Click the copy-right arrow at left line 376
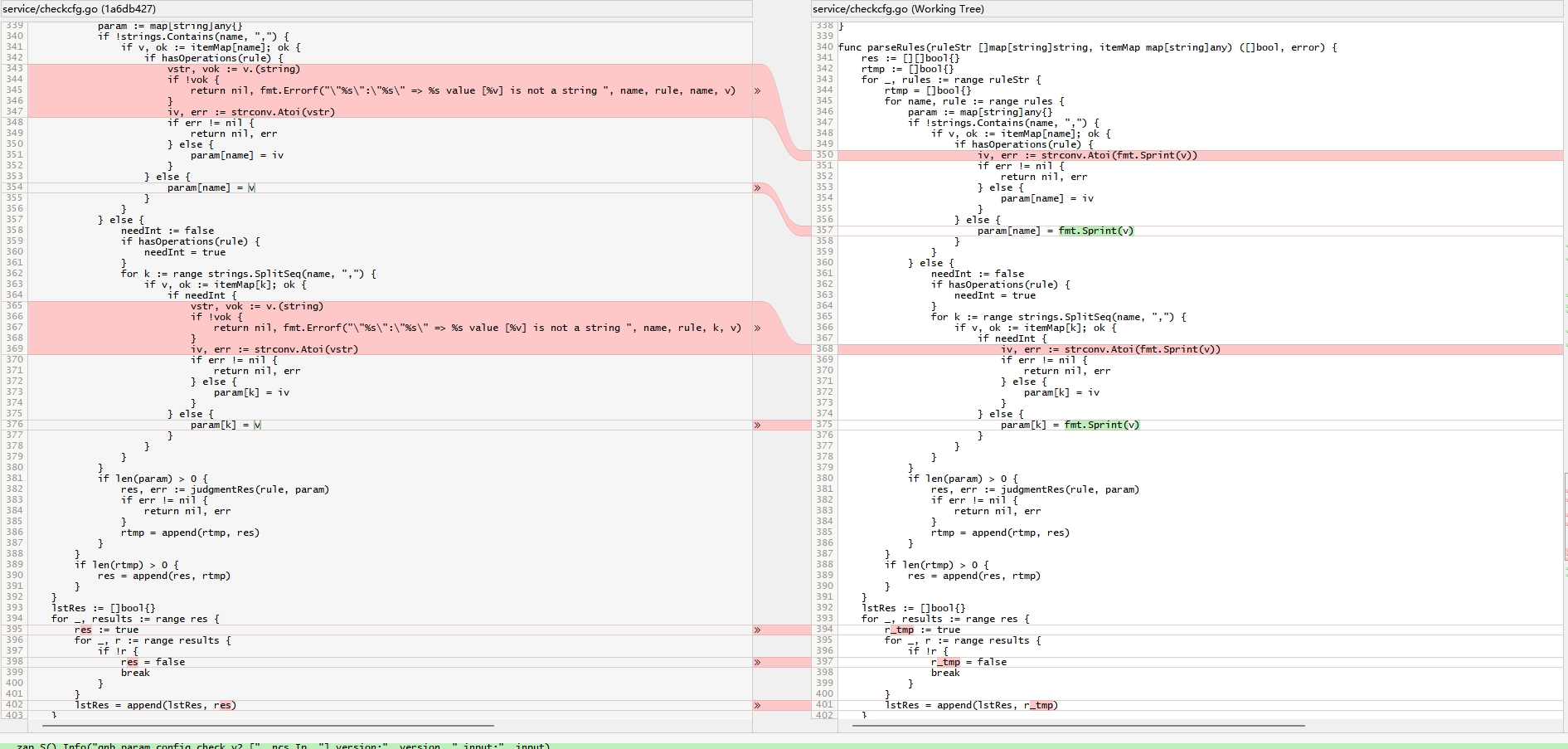The height and width of the screenshot is (749, 1568). pyautogui.click(x=757, y=425)
